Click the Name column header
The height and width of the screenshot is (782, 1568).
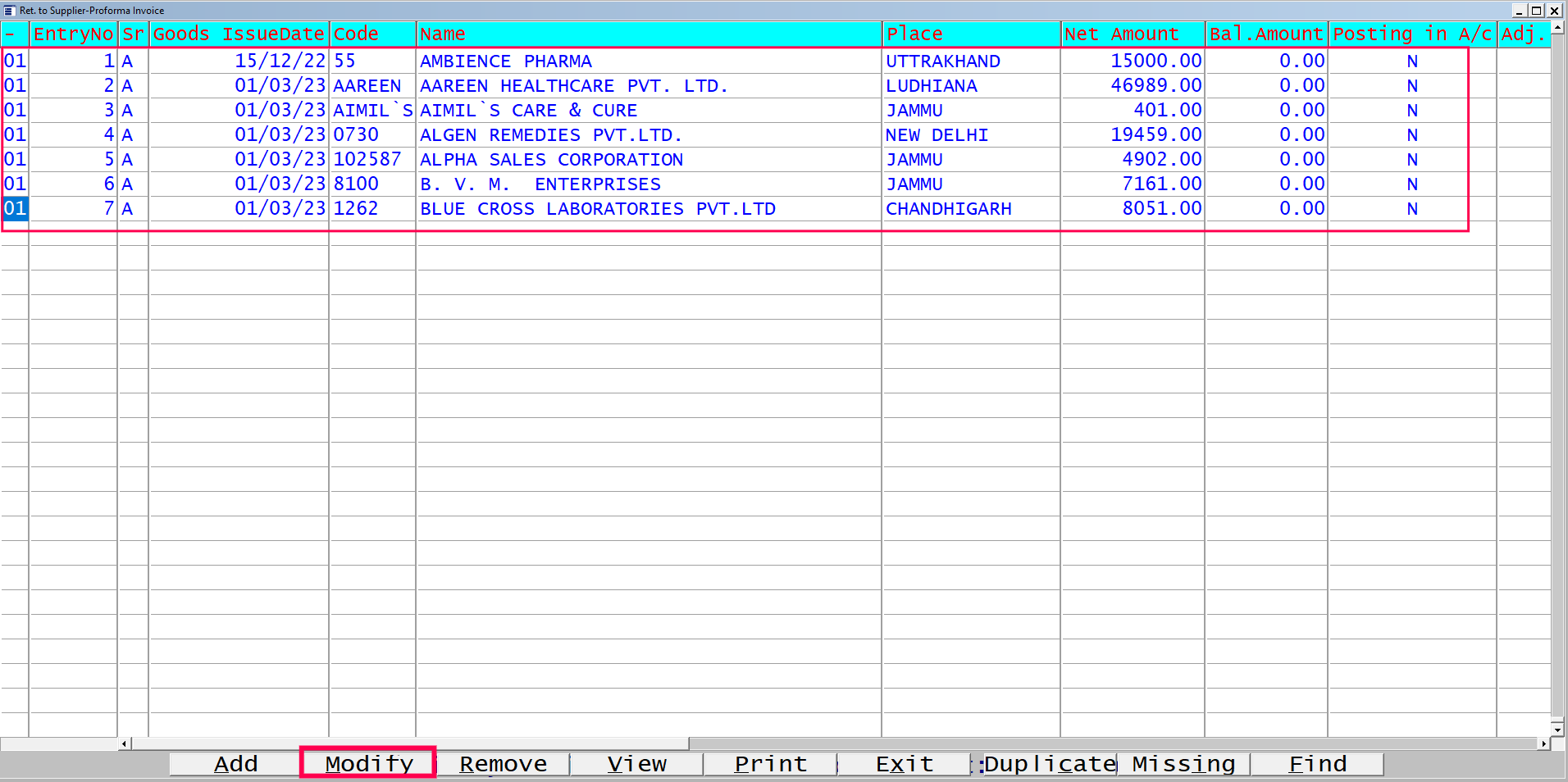tap(649, 34)
